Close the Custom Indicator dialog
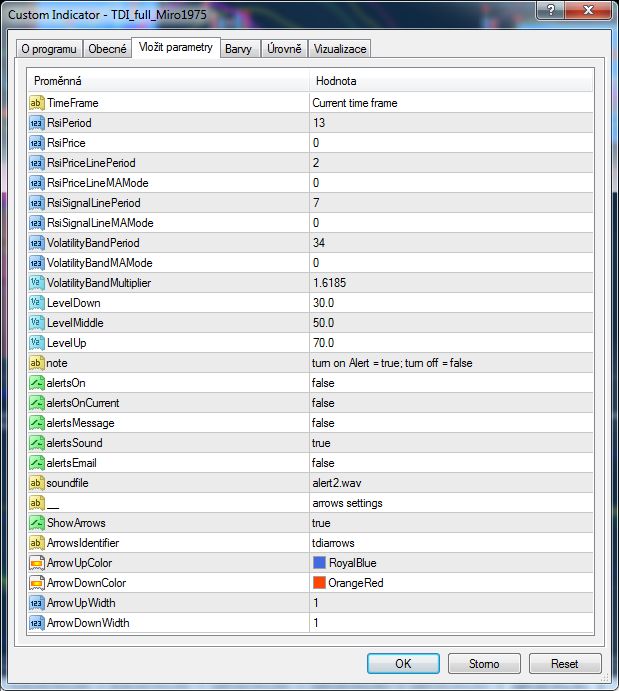Screen dimensions: 619x691 (589, 10)
